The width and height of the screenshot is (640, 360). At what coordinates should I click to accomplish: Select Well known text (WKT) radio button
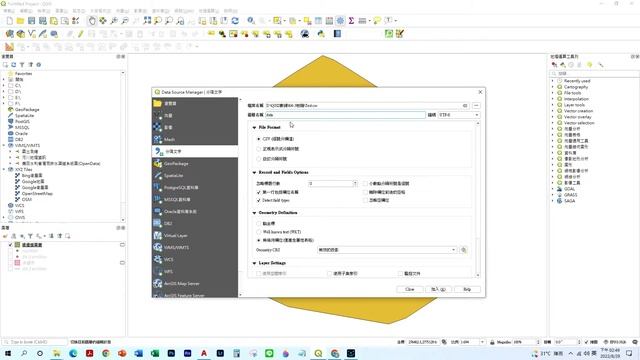pyautogui.click(x=259, y=232)
